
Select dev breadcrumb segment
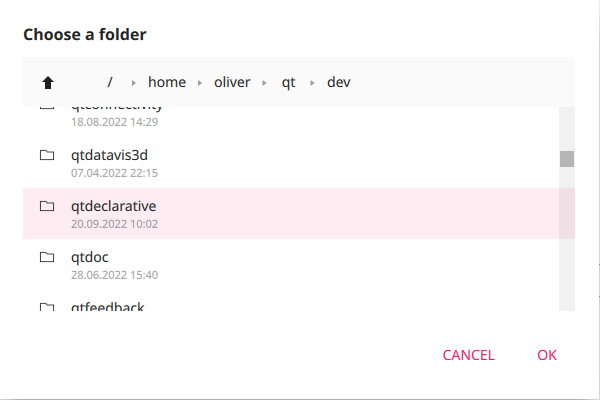[339, 82]
